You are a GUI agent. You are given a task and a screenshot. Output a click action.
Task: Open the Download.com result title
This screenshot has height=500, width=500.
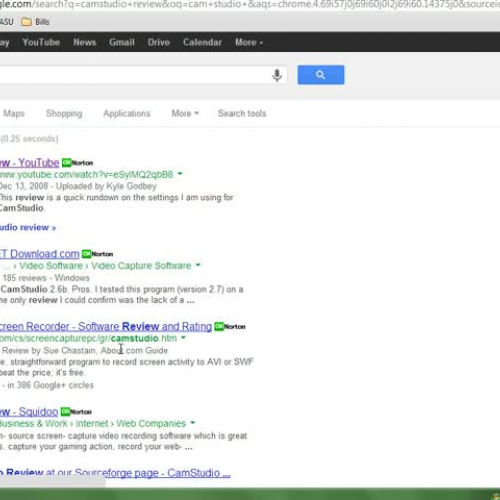40,254
